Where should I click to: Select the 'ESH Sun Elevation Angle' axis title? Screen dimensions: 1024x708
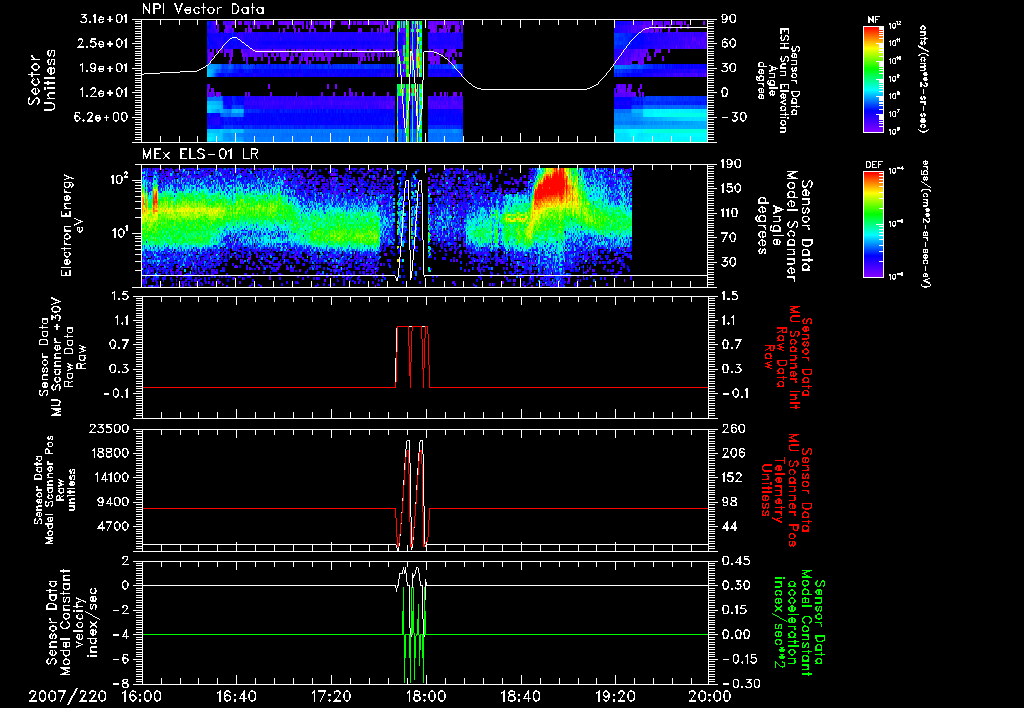pos(776,80)
